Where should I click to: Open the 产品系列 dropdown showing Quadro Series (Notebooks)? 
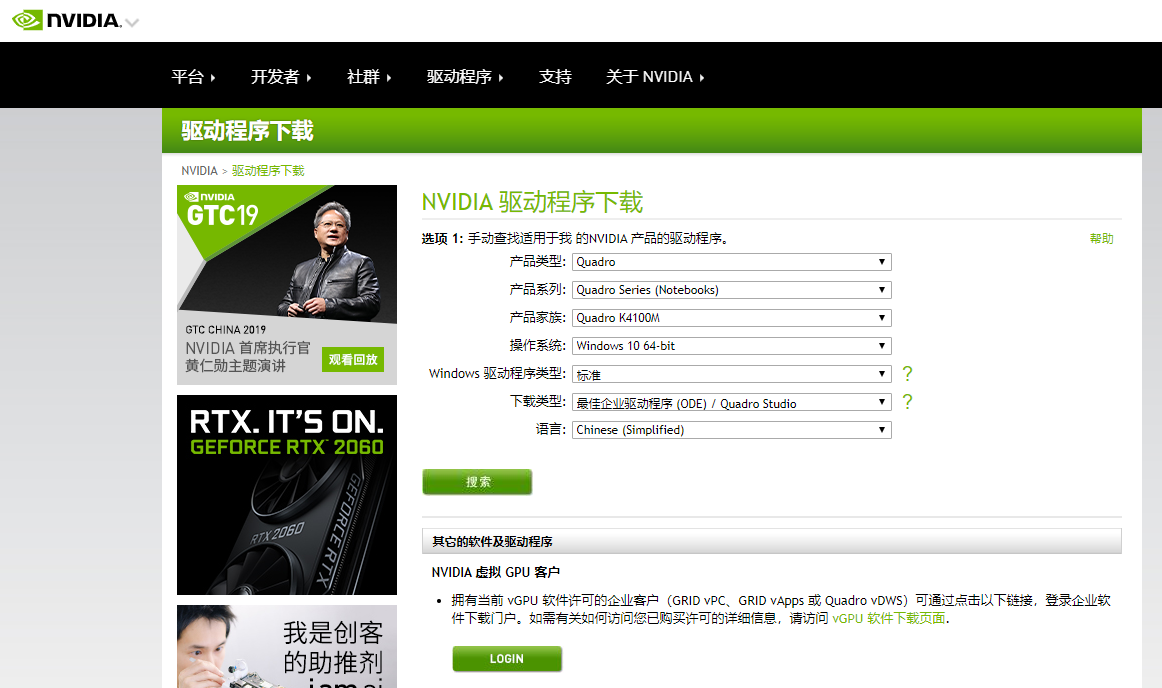pyautogui.click(x=731, y=290)
